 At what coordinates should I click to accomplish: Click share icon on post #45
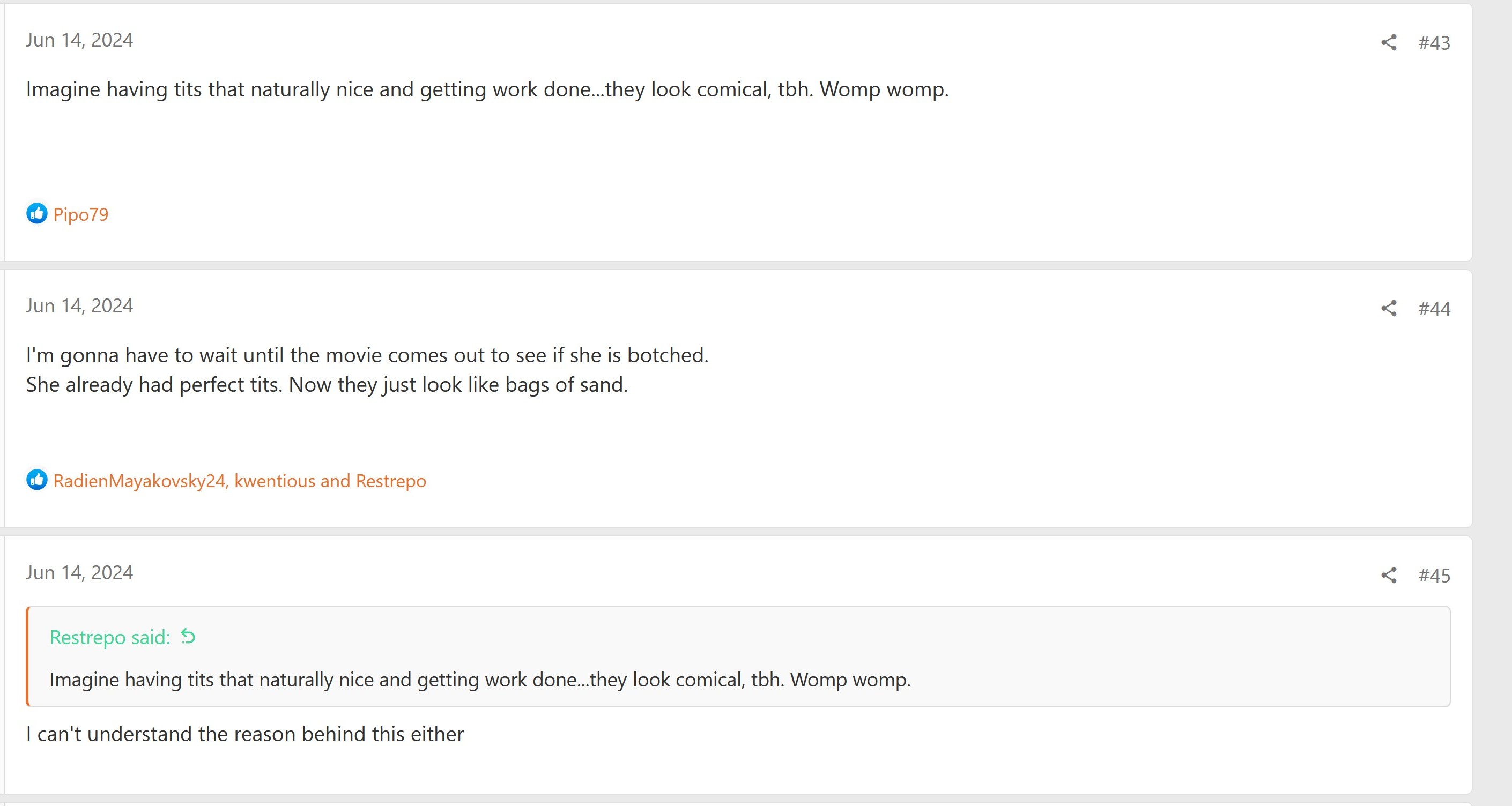pyautogui.click(x=1388, y=575)
